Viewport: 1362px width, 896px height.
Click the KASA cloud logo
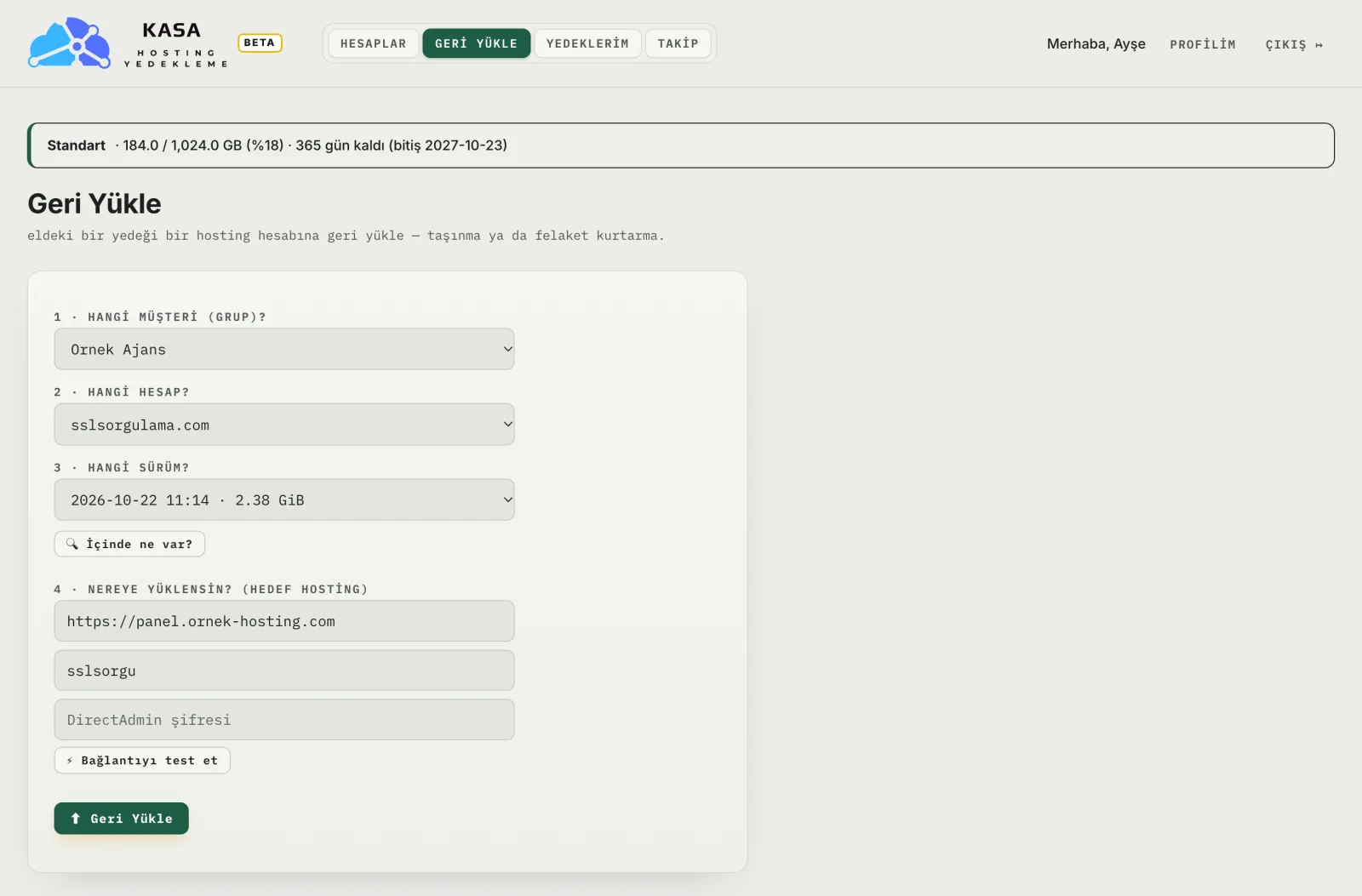point(70,43)
